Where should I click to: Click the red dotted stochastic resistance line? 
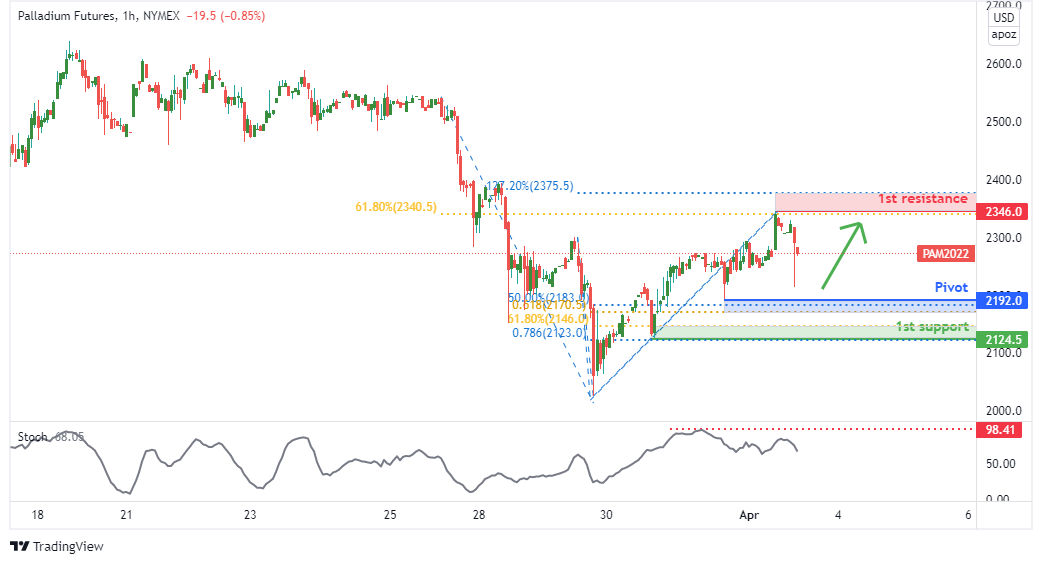[823, 429]
